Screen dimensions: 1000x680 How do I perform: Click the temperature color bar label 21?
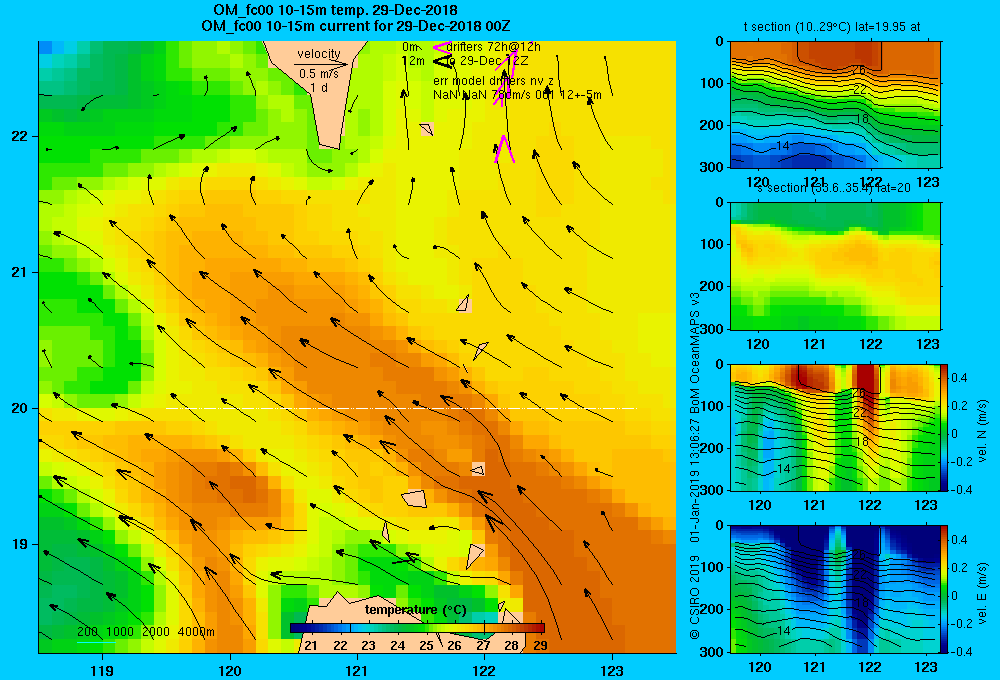pyautogui.click(x=311, y=646)
